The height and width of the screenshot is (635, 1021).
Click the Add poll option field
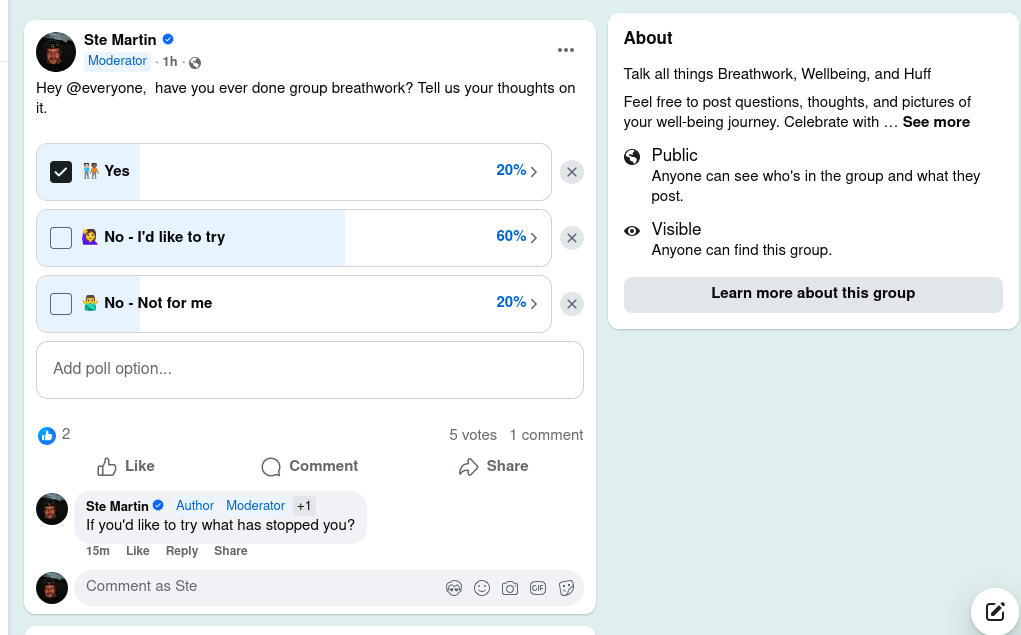[x=309, y=369]
